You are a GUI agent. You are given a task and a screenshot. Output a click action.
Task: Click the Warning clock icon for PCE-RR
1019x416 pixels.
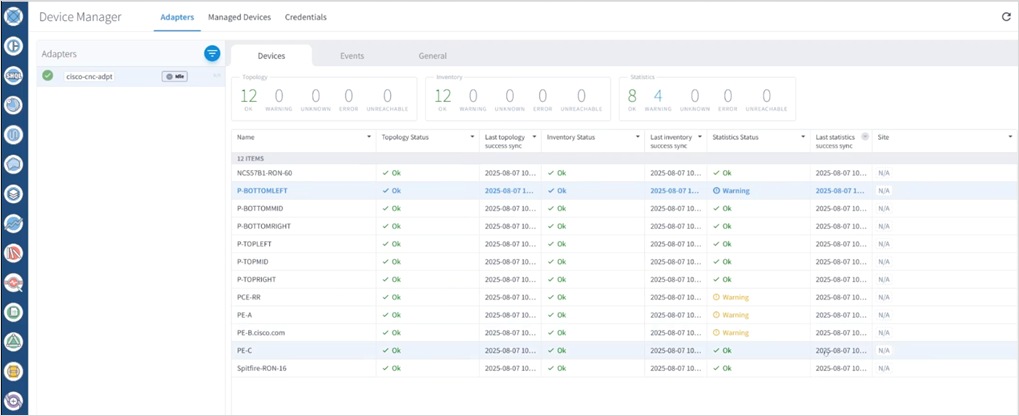point(716,297)
